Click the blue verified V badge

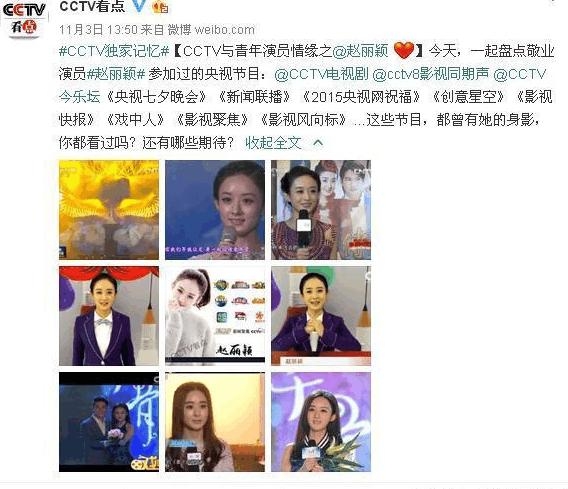point(139,5)
